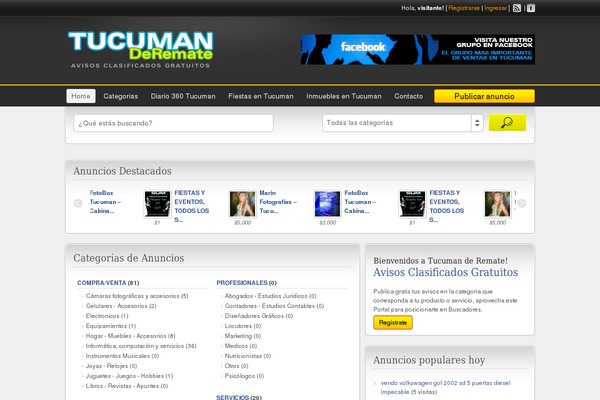Click the magnifier search button

(507, 123)
